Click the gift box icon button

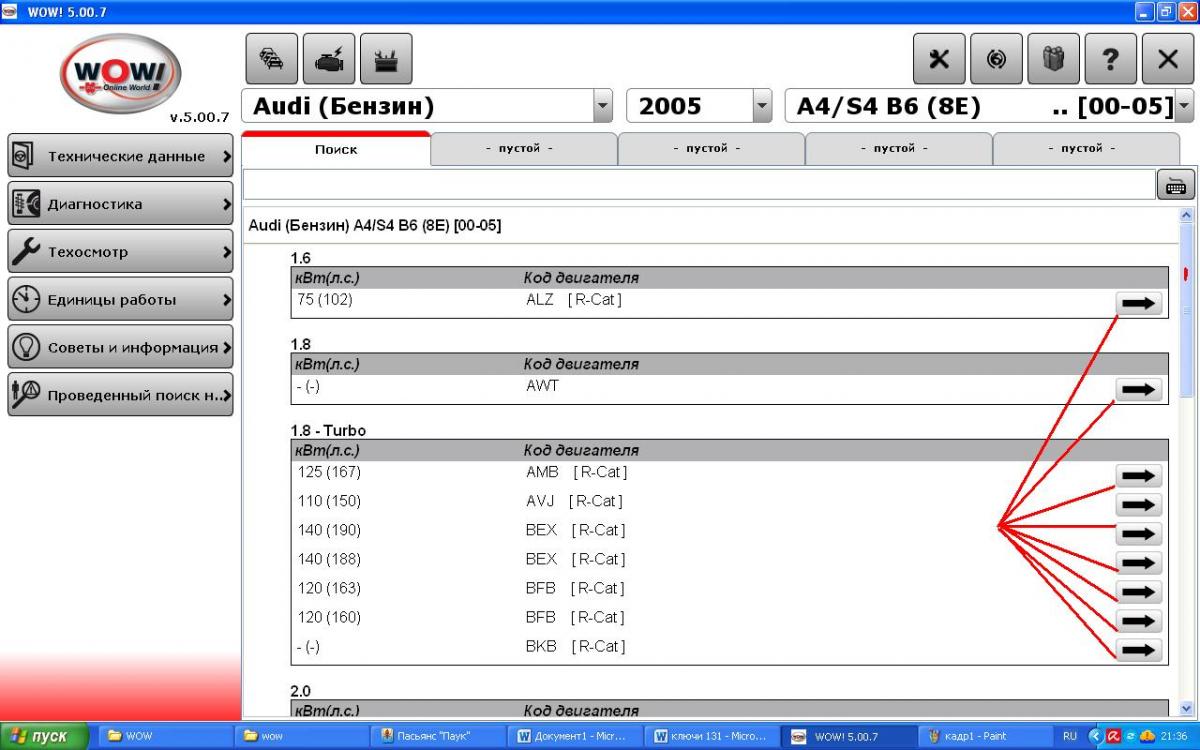(x=1053, y=59)
